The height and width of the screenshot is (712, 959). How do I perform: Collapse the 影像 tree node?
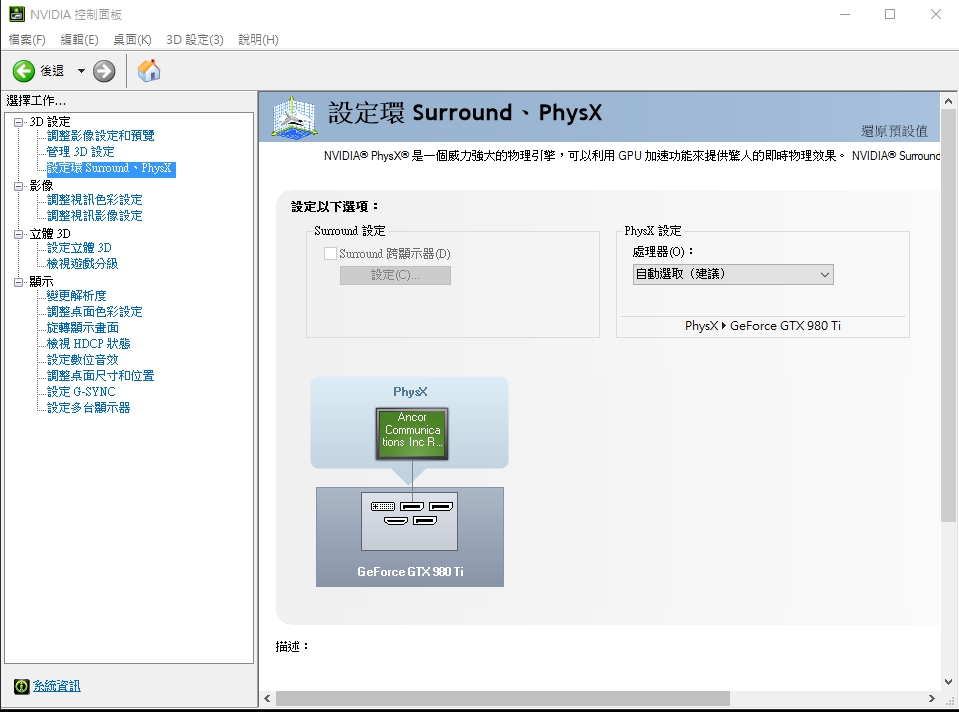pos(19,186)
